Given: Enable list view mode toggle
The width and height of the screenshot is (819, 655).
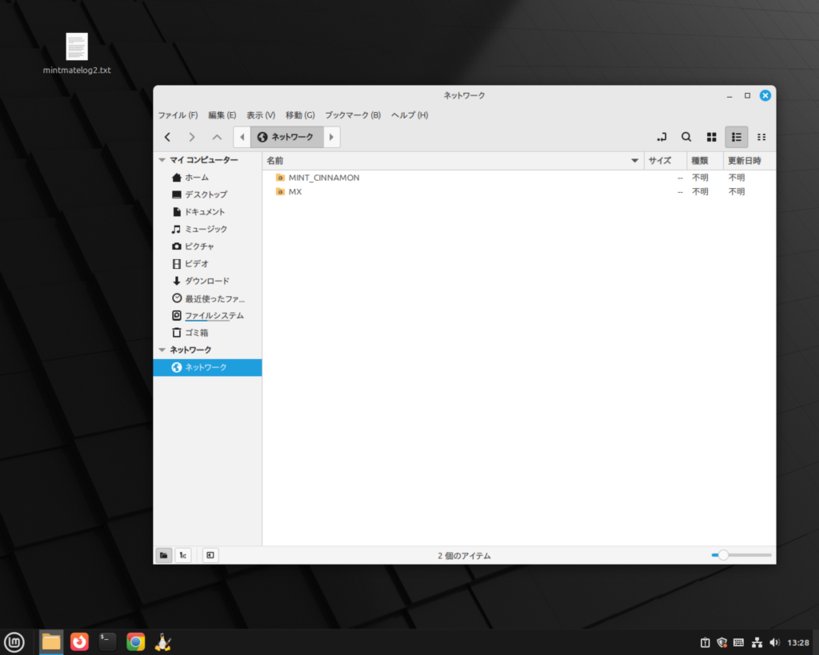Looking at the screenshot, I should (736, 137).
